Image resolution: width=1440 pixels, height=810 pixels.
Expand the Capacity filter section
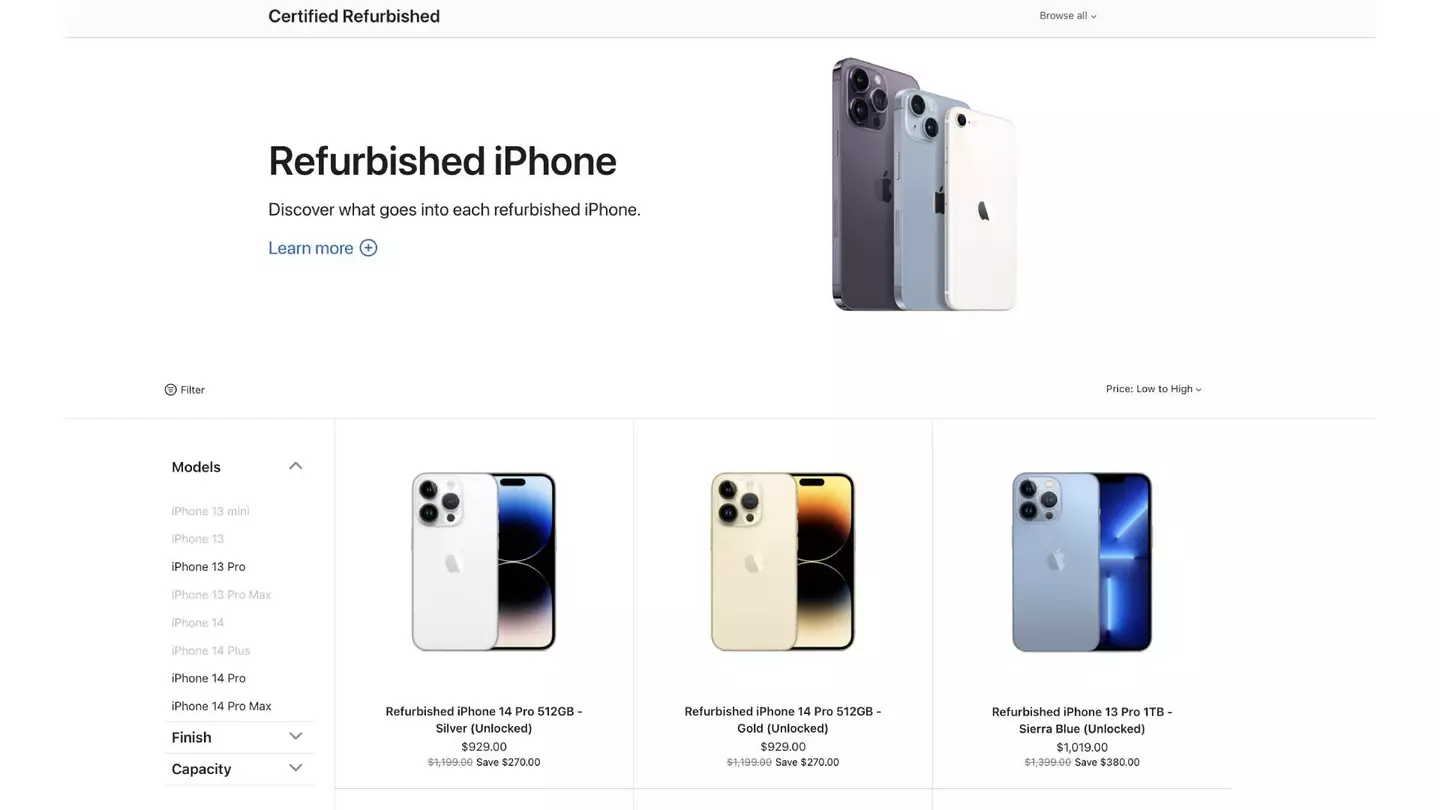(295, 768)
